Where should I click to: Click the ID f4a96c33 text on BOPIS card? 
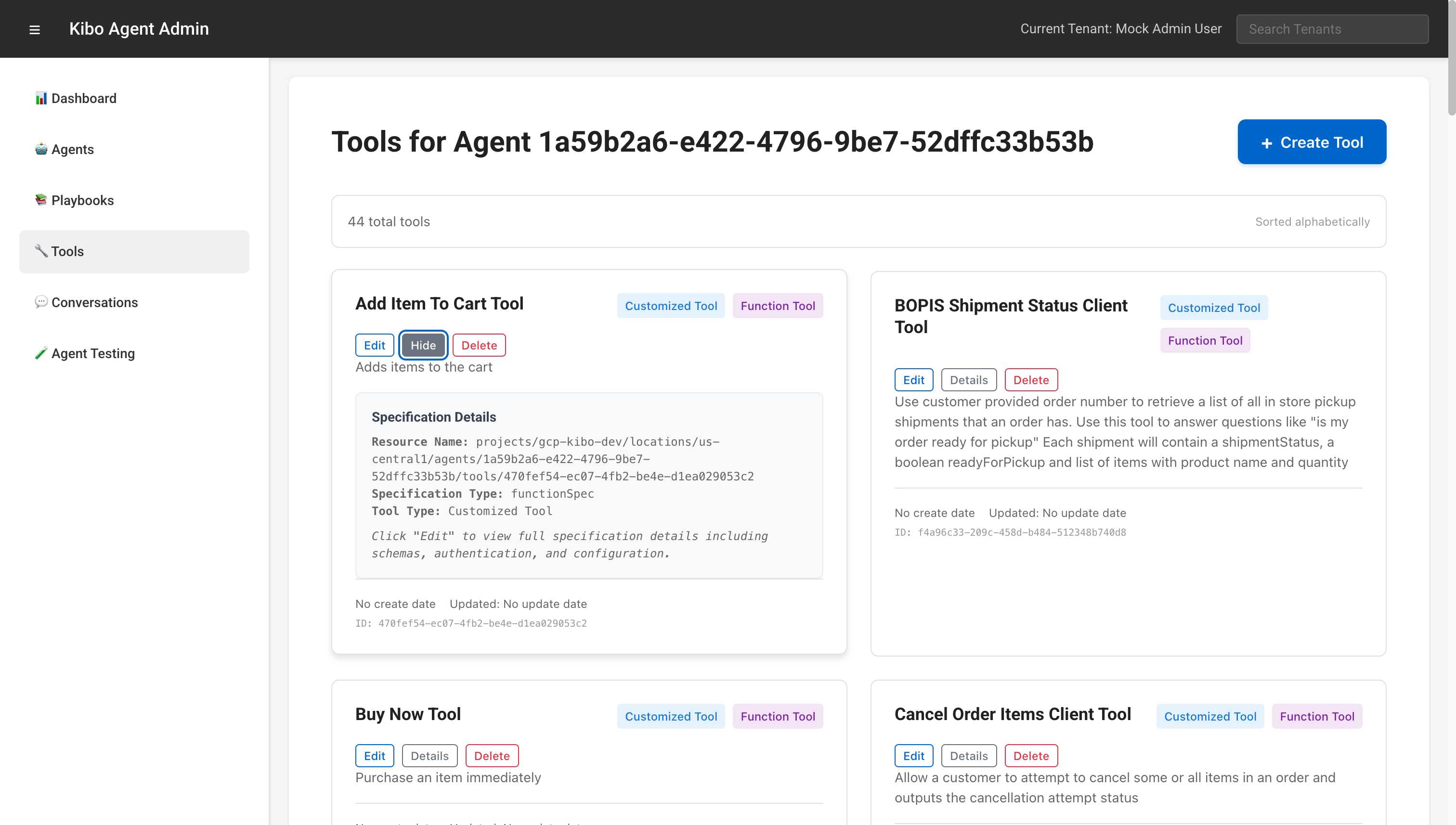(x=1010, y=532)
